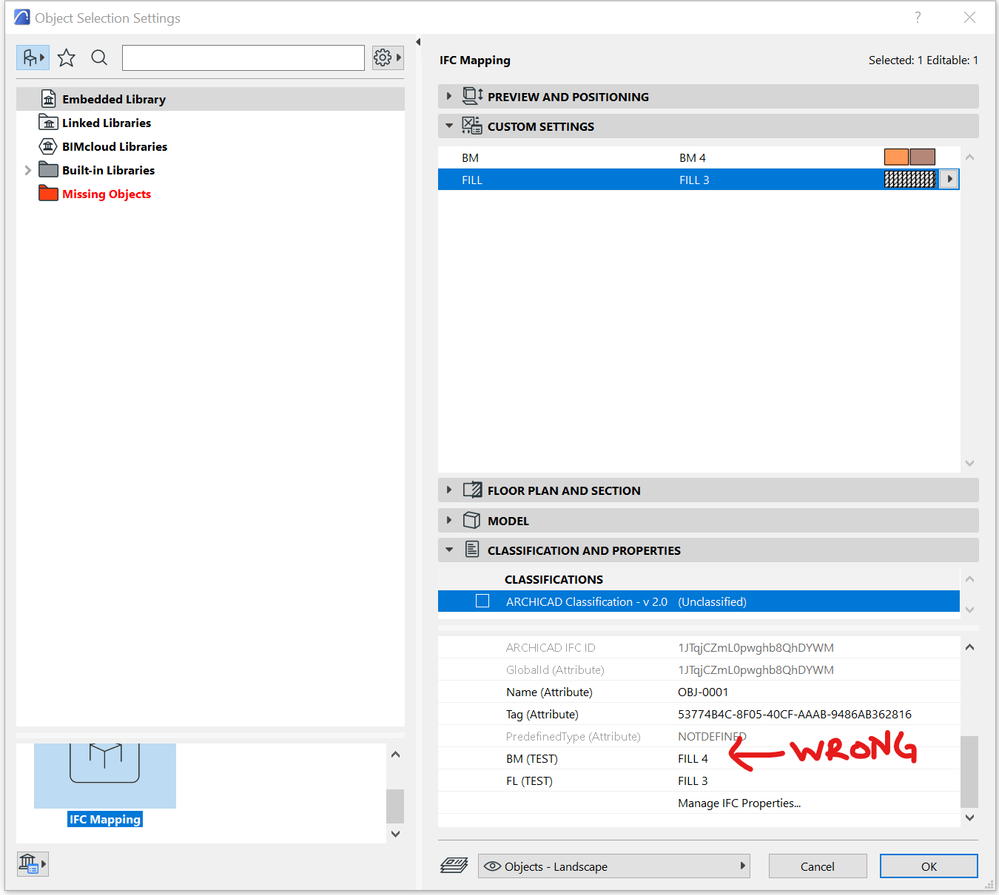Viewport: 999px width, 895px height.
Task: Select the Built-in Libraries folder
Action: (x=108, y=170)
